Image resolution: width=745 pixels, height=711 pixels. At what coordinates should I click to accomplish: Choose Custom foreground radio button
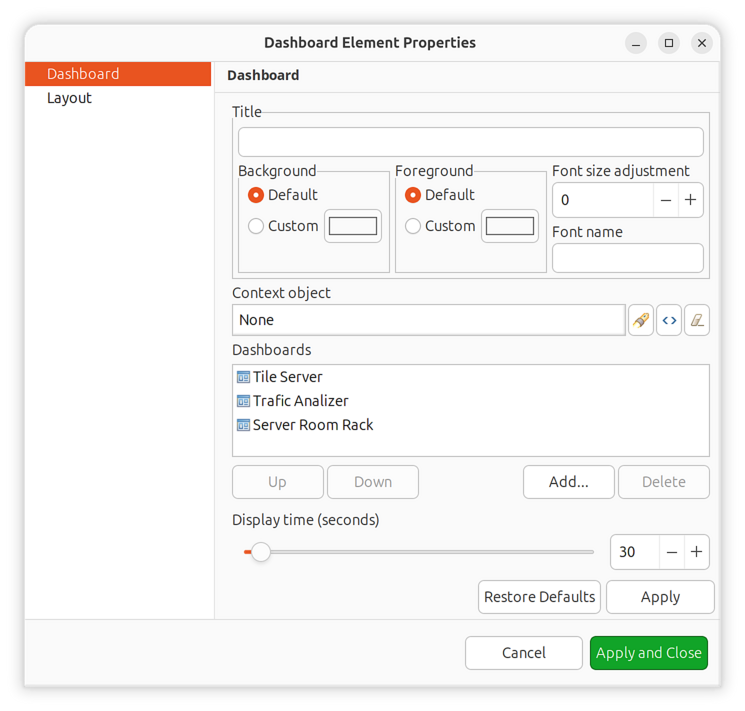(x=413, y=226)
